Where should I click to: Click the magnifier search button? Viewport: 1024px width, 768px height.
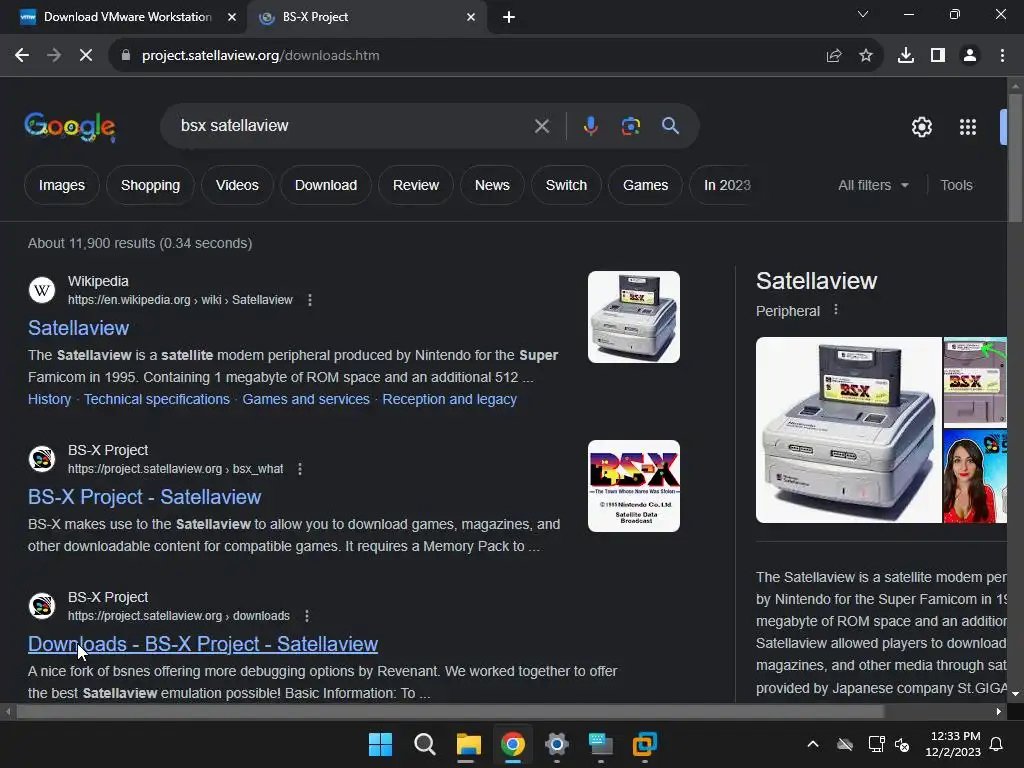pos(671,126)
